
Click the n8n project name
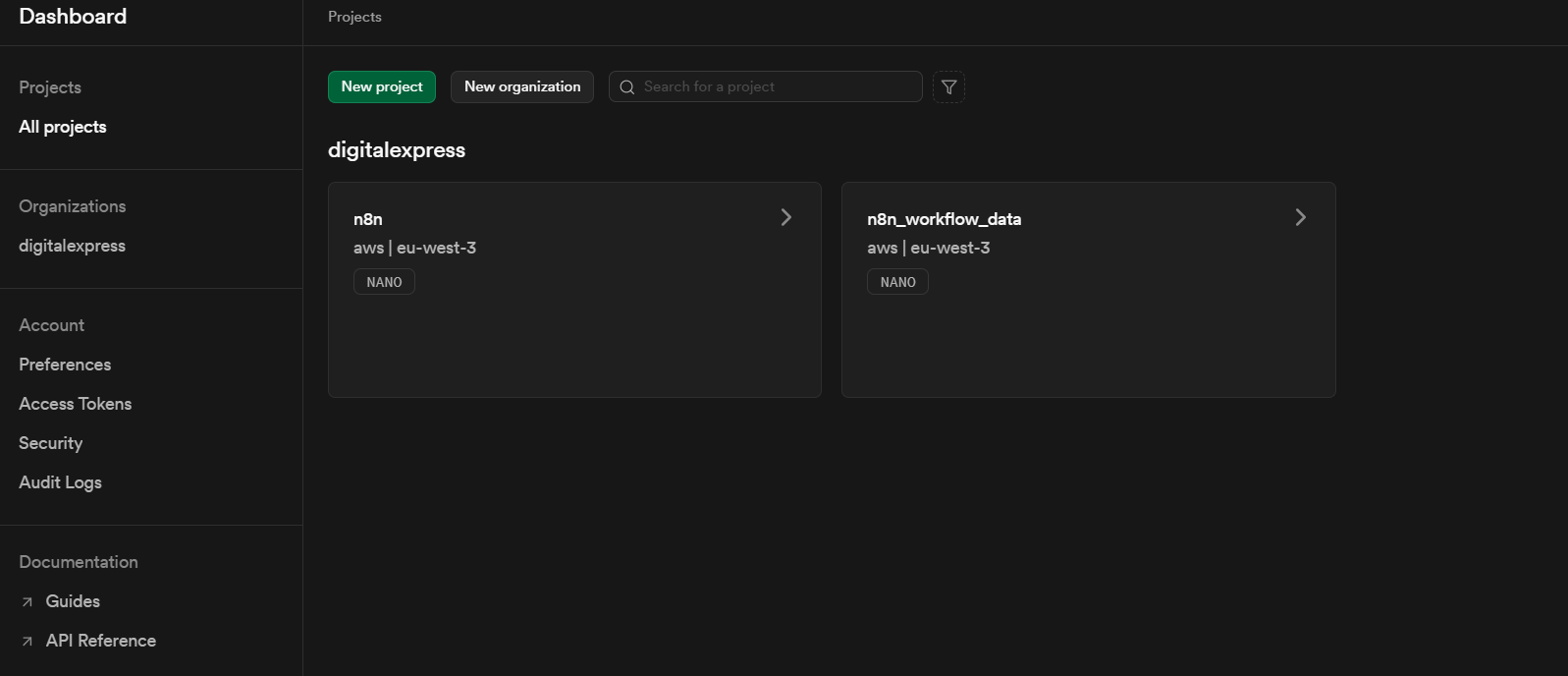point(368,219)
